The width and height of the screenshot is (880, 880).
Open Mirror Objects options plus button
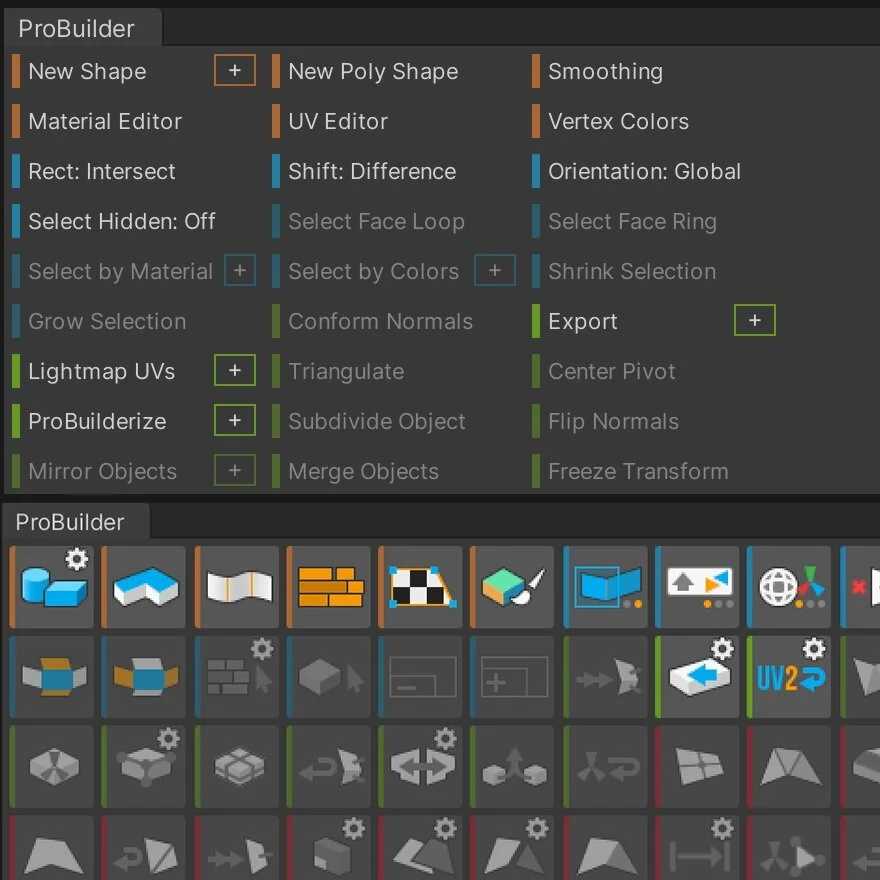[x=235, y=470]
